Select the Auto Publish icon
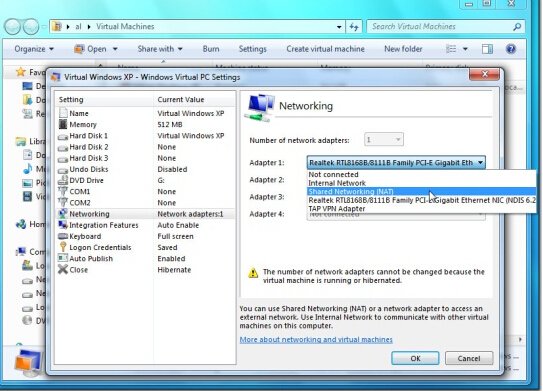The image size is (543, 391). click(x=63, y=258)
